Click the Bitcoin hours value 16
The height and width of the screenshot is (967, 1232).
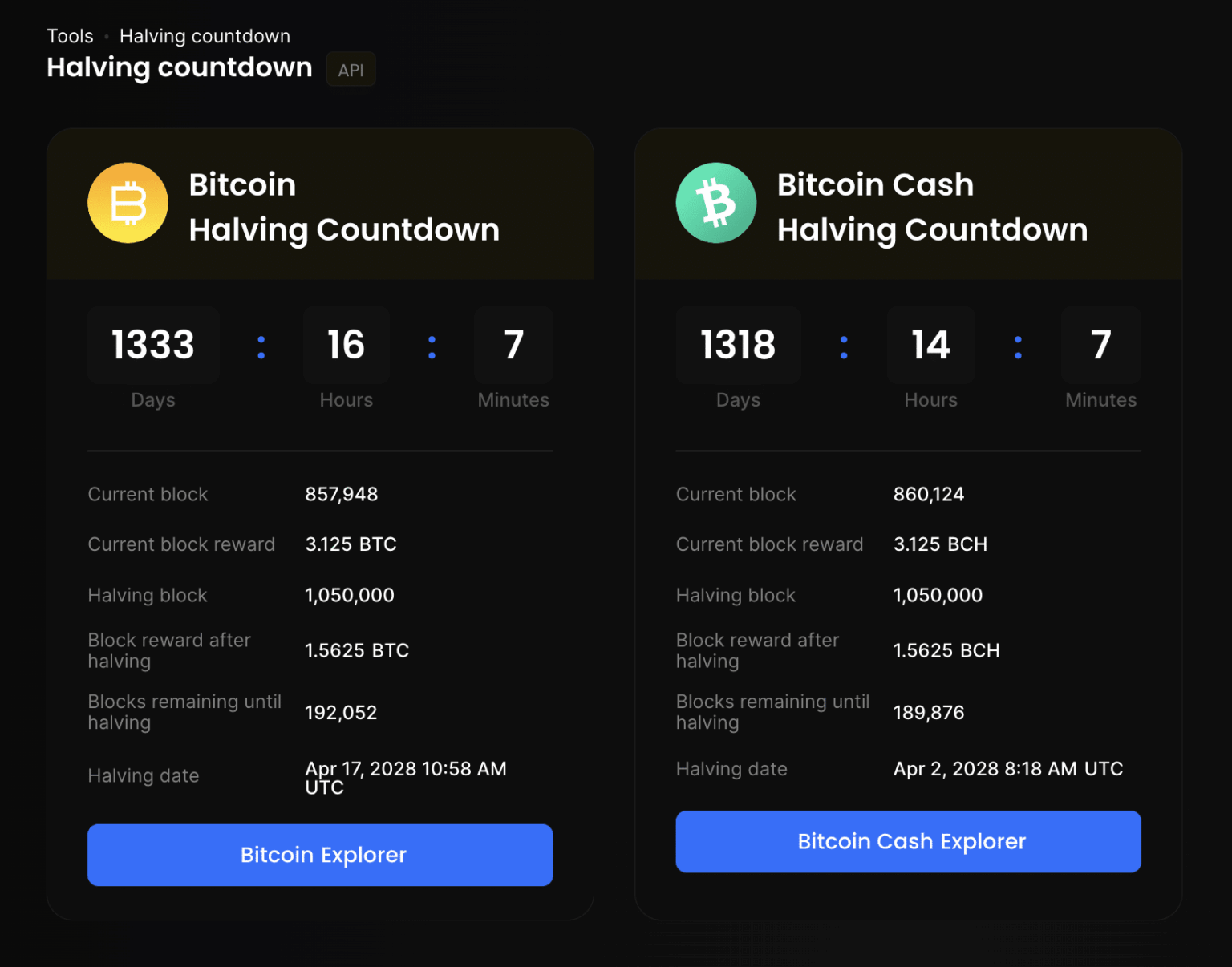click(x=346, y=345)
